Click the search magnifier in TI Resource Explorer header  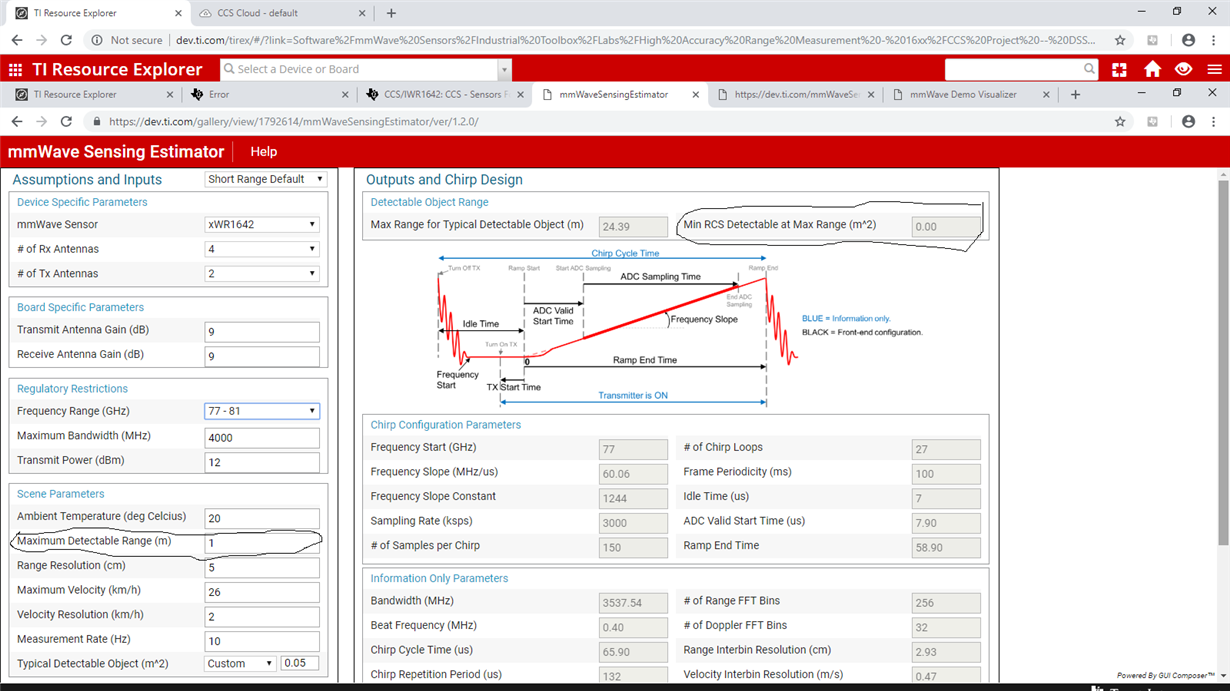1089,69
